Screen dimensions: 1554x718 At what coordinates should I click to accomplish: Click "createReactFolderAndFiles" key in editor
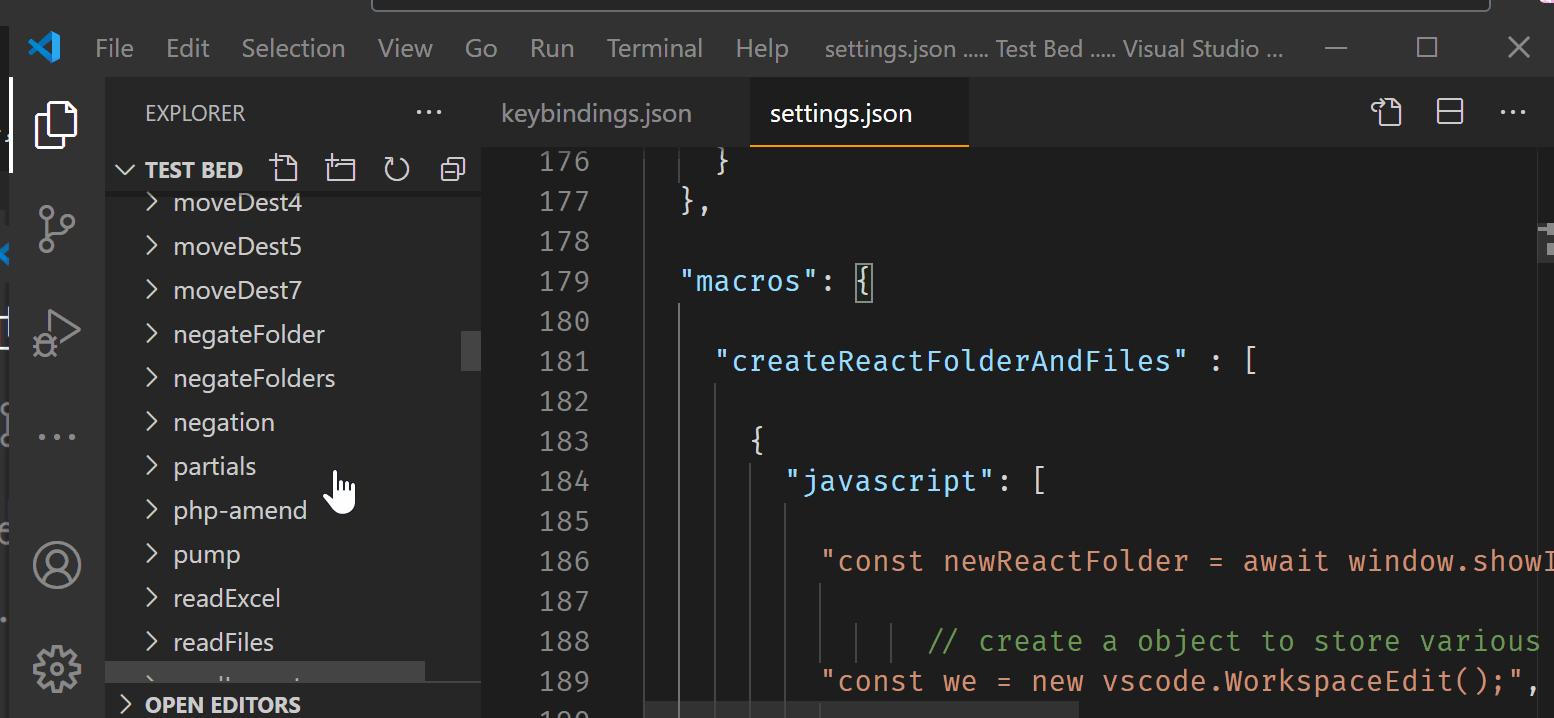tap(951, 361)
